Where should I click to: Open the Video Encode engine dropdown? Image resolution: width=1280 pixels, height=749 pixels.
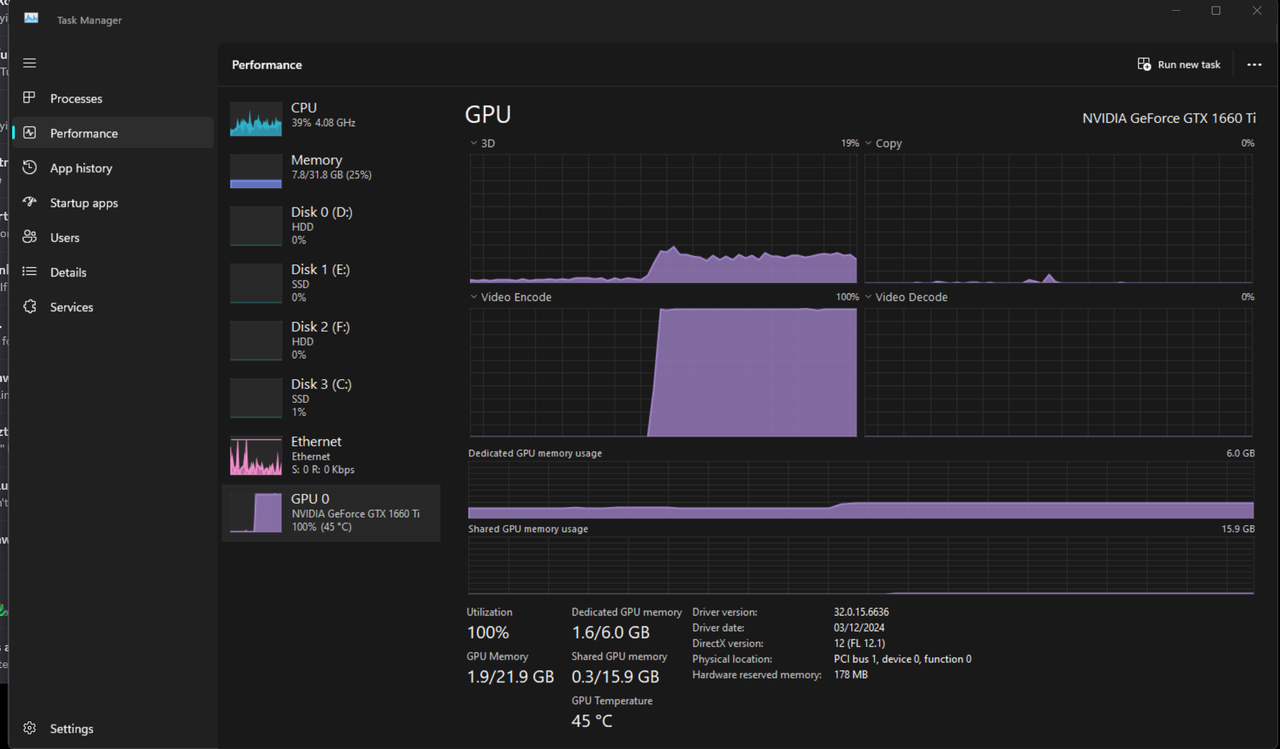click(x=474, y=297)
